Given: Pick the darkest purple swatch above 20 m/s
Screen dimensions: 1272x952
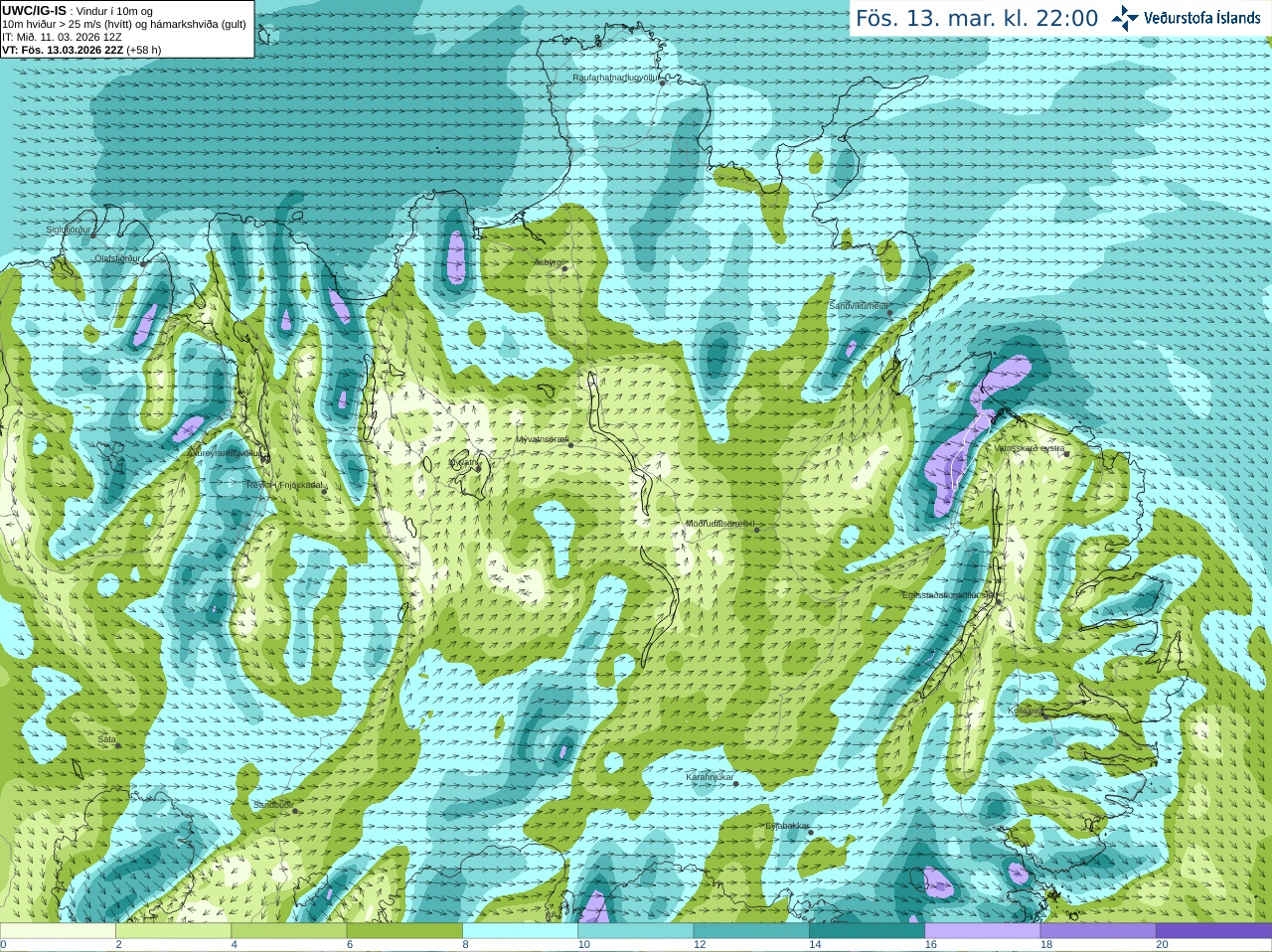Looking at the screenshot, I should [1213, 931].
